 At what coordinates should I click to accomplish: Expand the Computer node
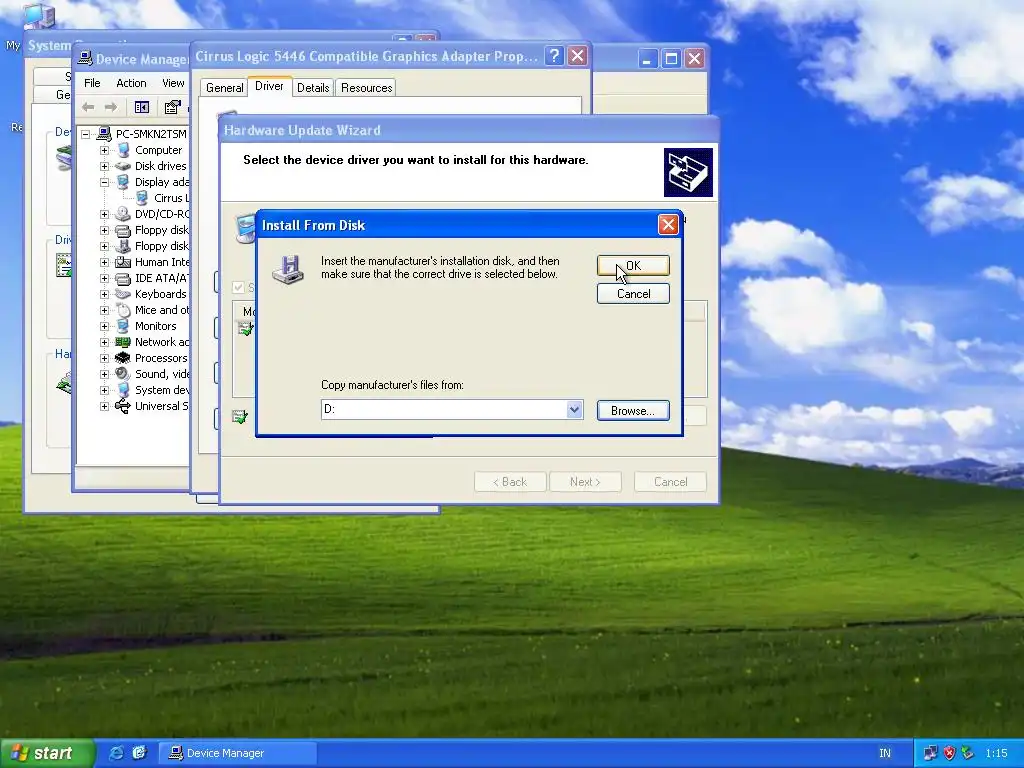click(104, 150)
